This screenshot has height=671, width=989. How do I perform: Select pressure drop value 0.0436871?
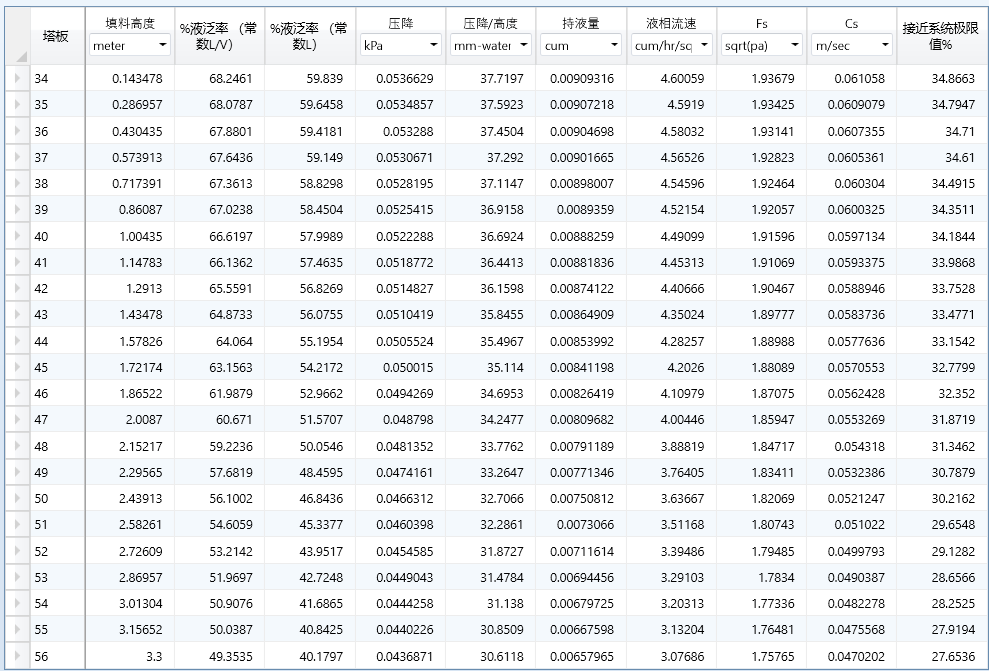[405, 656]
